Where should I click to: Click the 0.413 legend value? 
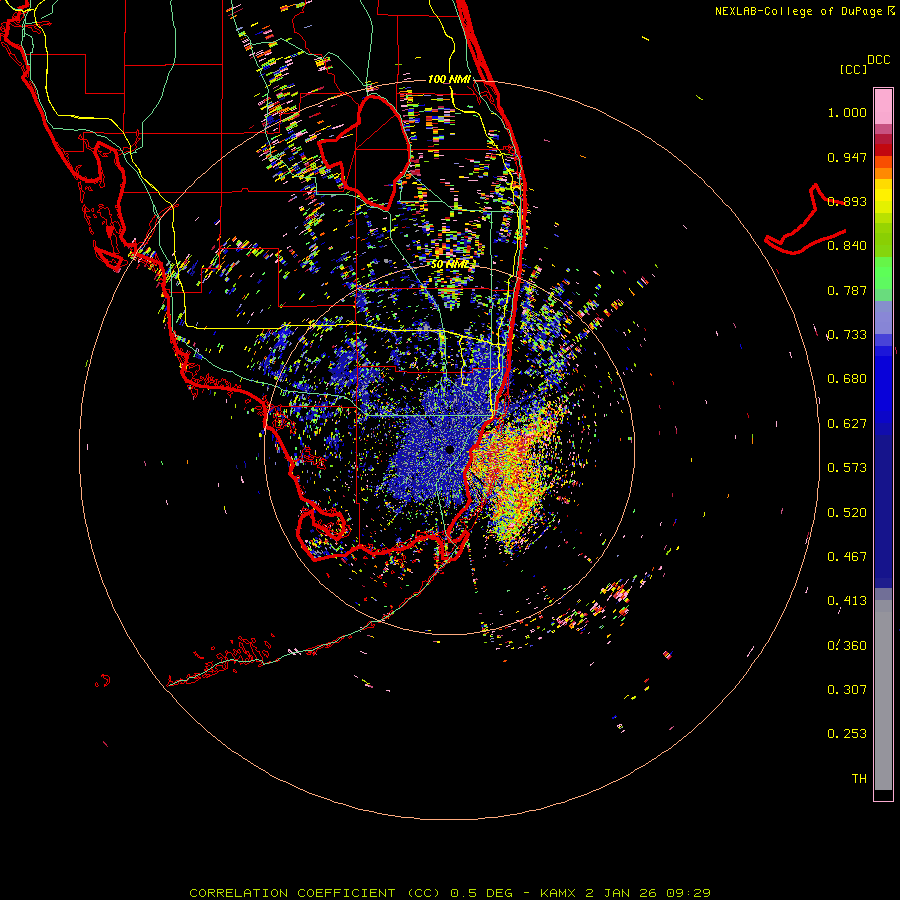847,601
